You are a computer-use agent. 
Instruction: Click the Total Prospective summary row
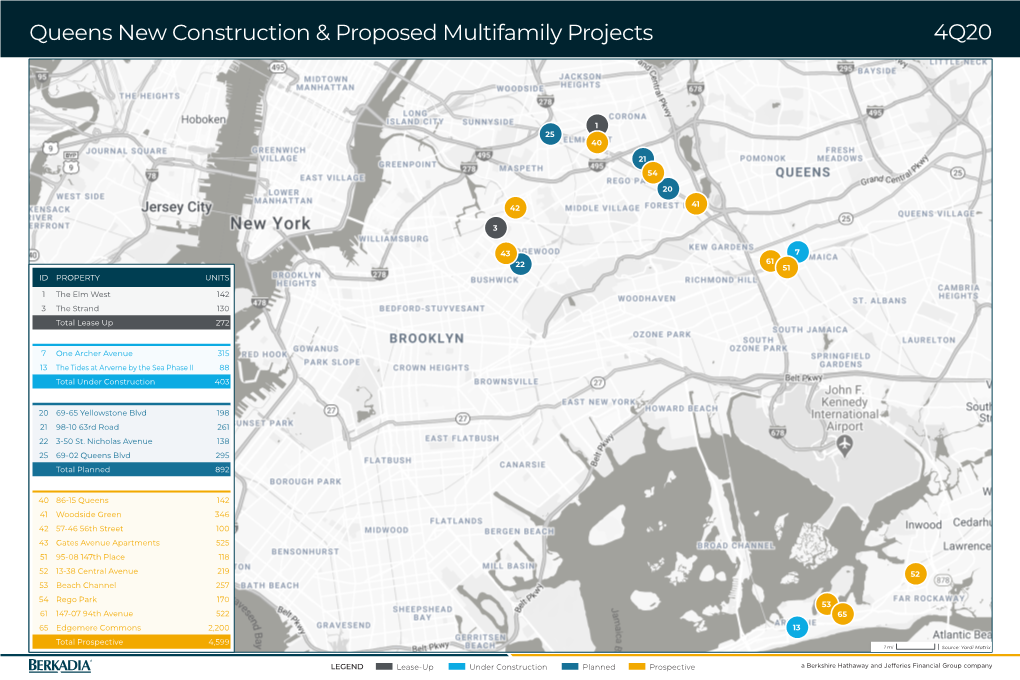132,642
